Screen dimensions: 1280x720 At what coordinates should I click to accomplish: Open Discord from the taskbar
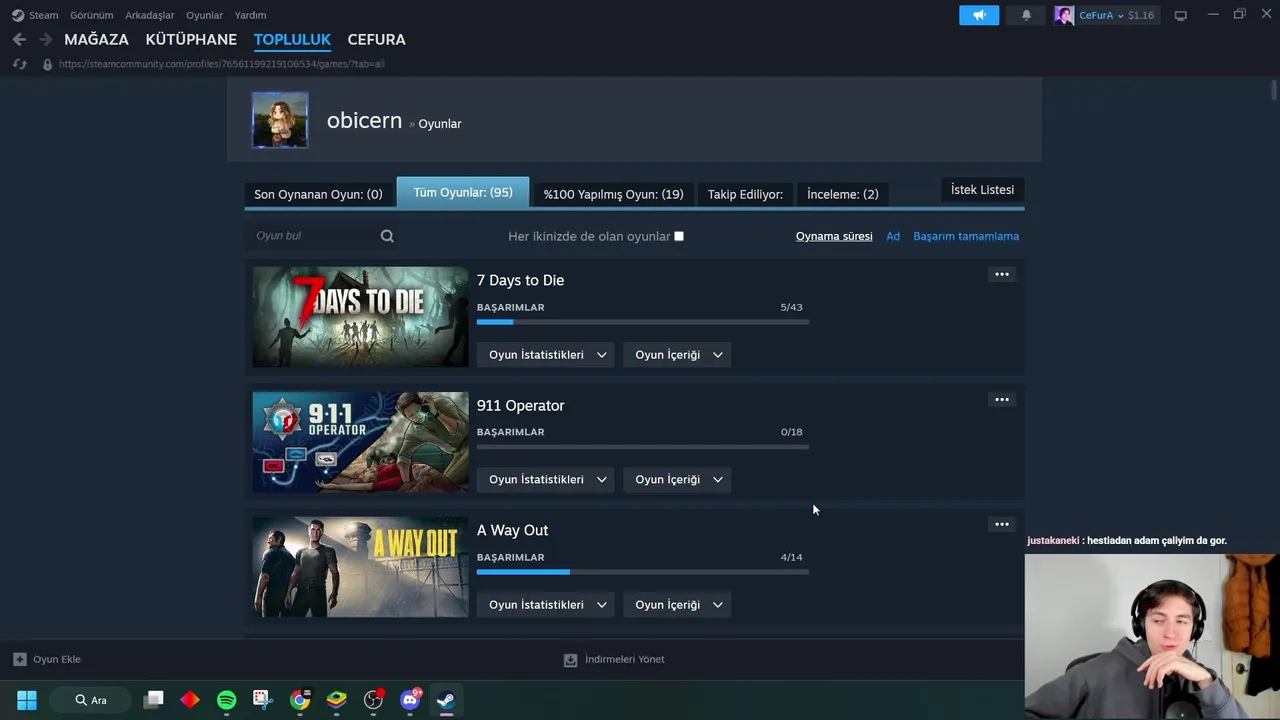point(410,700)
